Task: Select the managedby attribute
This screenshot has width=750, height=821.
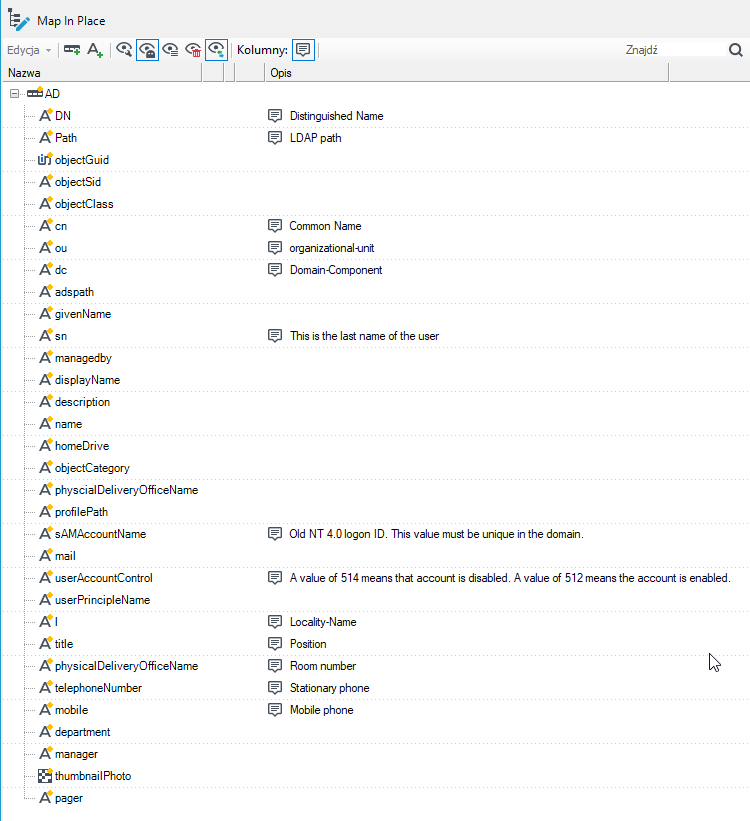Action: (83, 358)
